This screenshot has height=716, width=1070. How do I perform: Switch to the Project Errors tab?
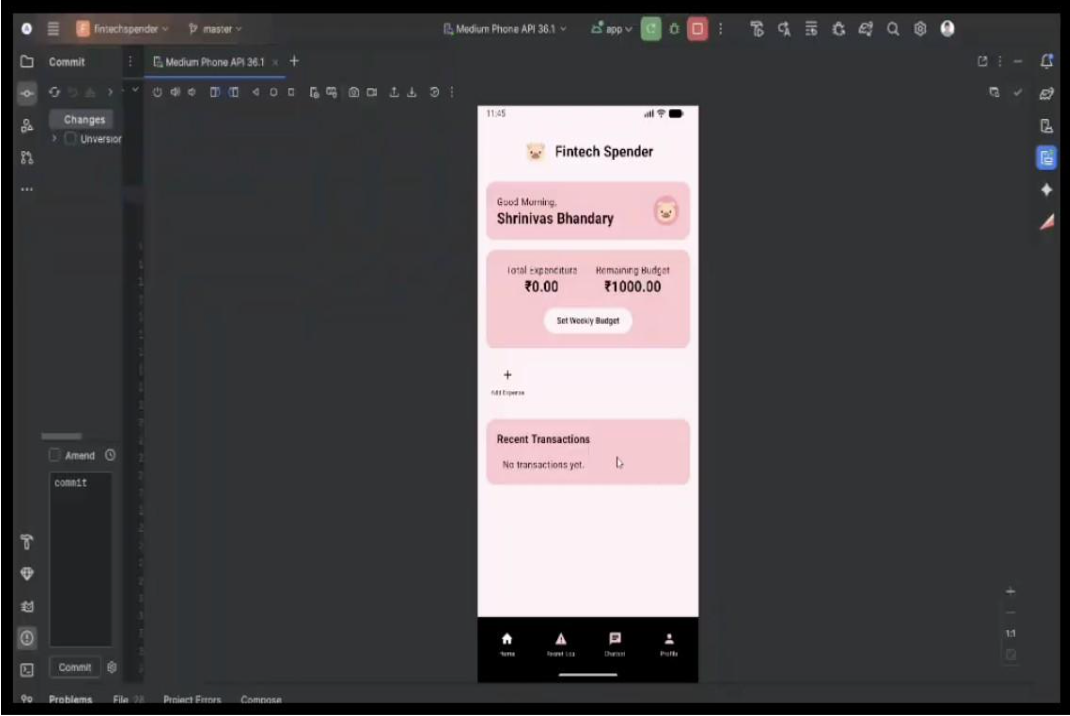coord(192,699)
